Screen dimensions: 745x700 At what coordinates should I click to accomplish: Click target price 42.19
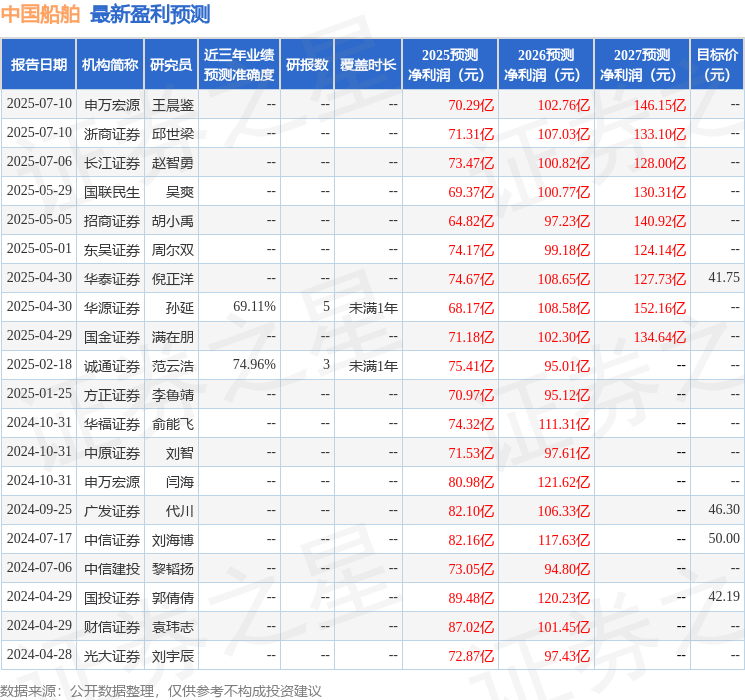tap(724, 596)
